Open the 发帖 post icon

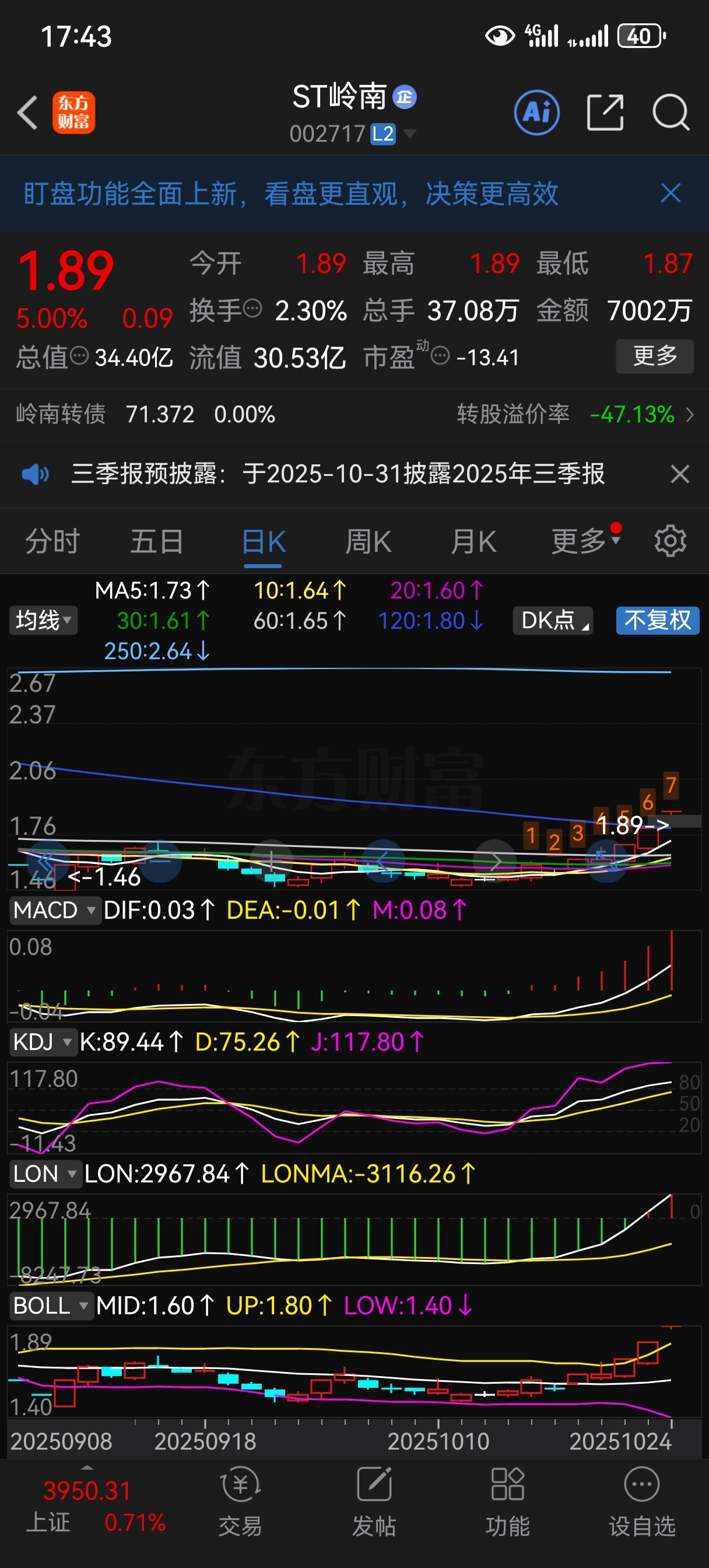coord(374,1485)
